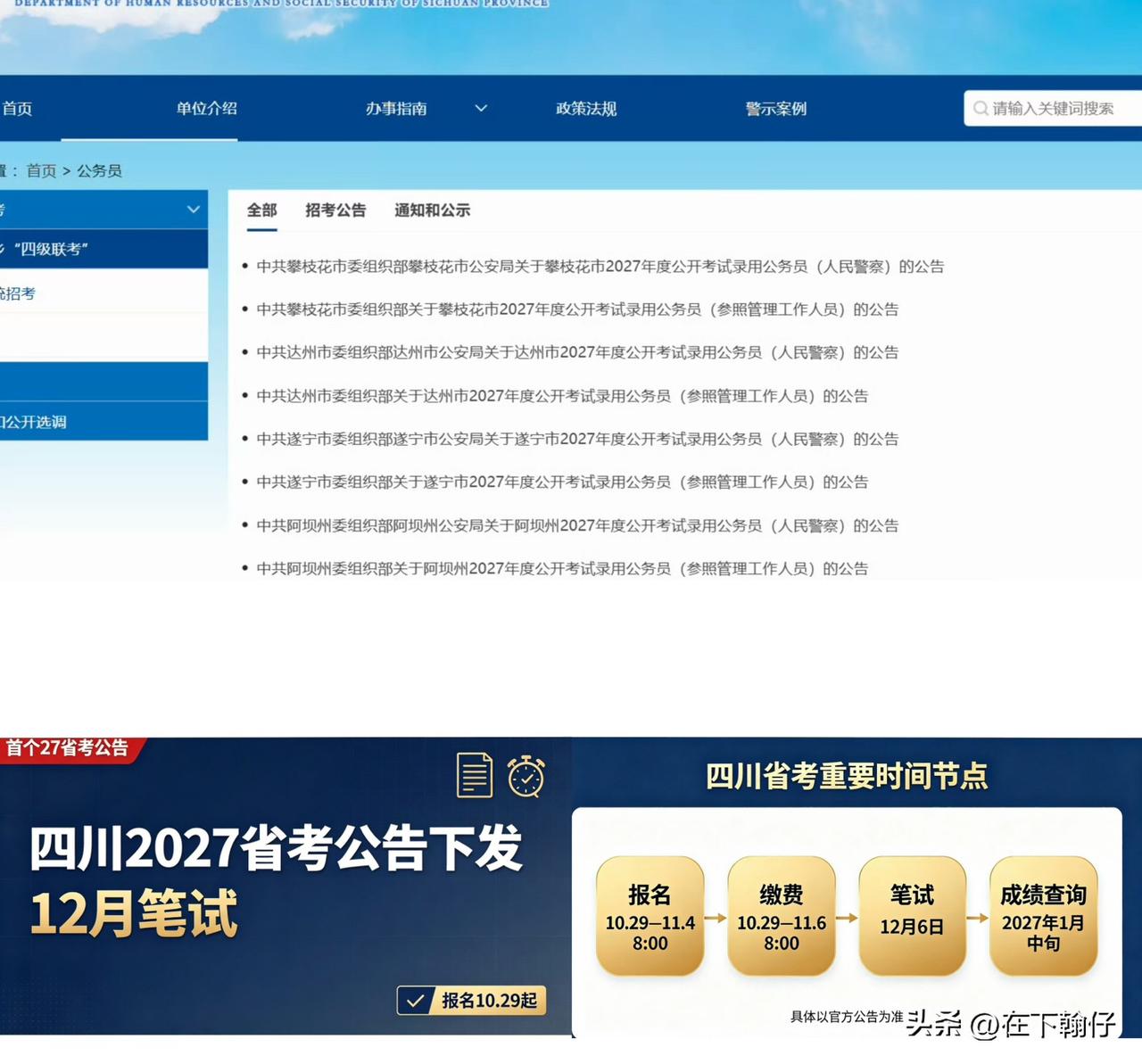
Task: Open 达州市 参照管理工作人员 announcement
Action: click(x=562, y=396)
